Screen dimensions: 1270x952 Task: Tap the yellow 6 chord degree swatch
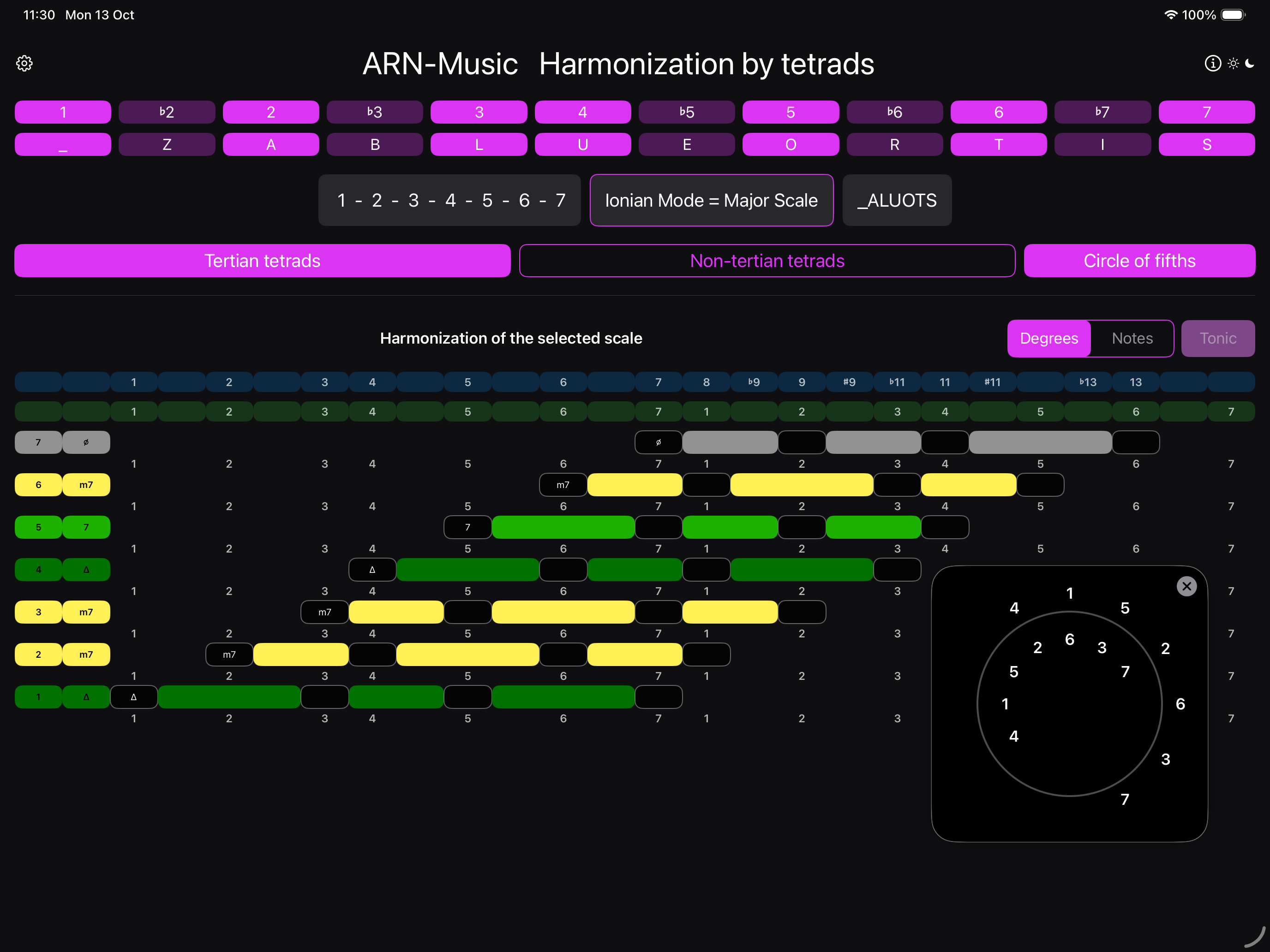[x=38, y=485]
